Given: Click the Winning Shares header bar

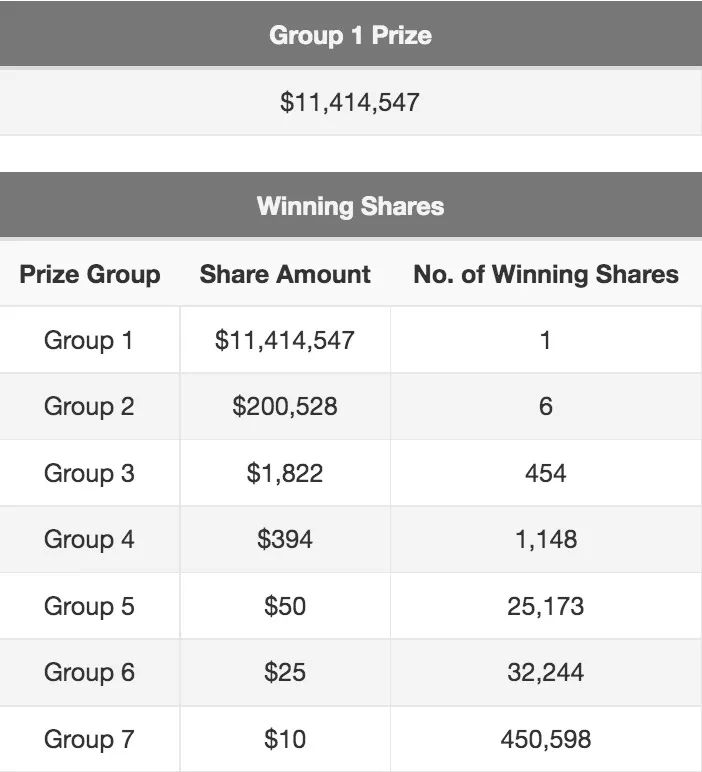Looking at the screenshot, I should 351,205.
